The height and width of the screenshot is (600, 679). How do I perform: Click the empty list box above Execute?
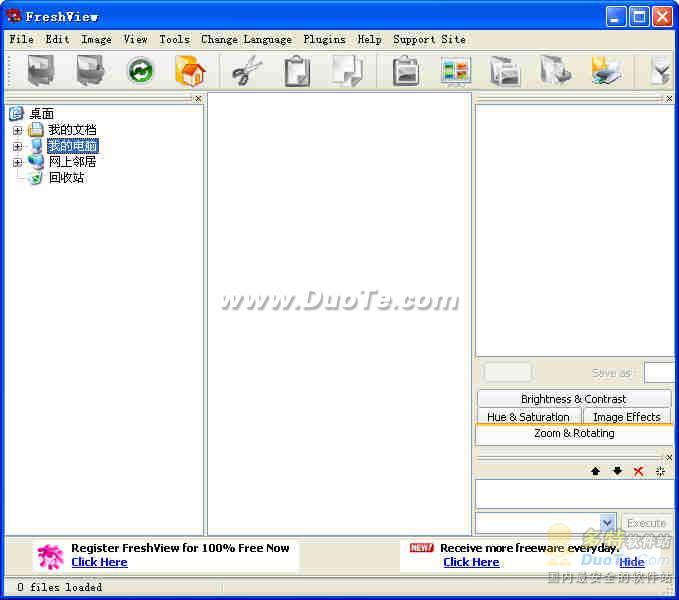click(x=575, y=494)
